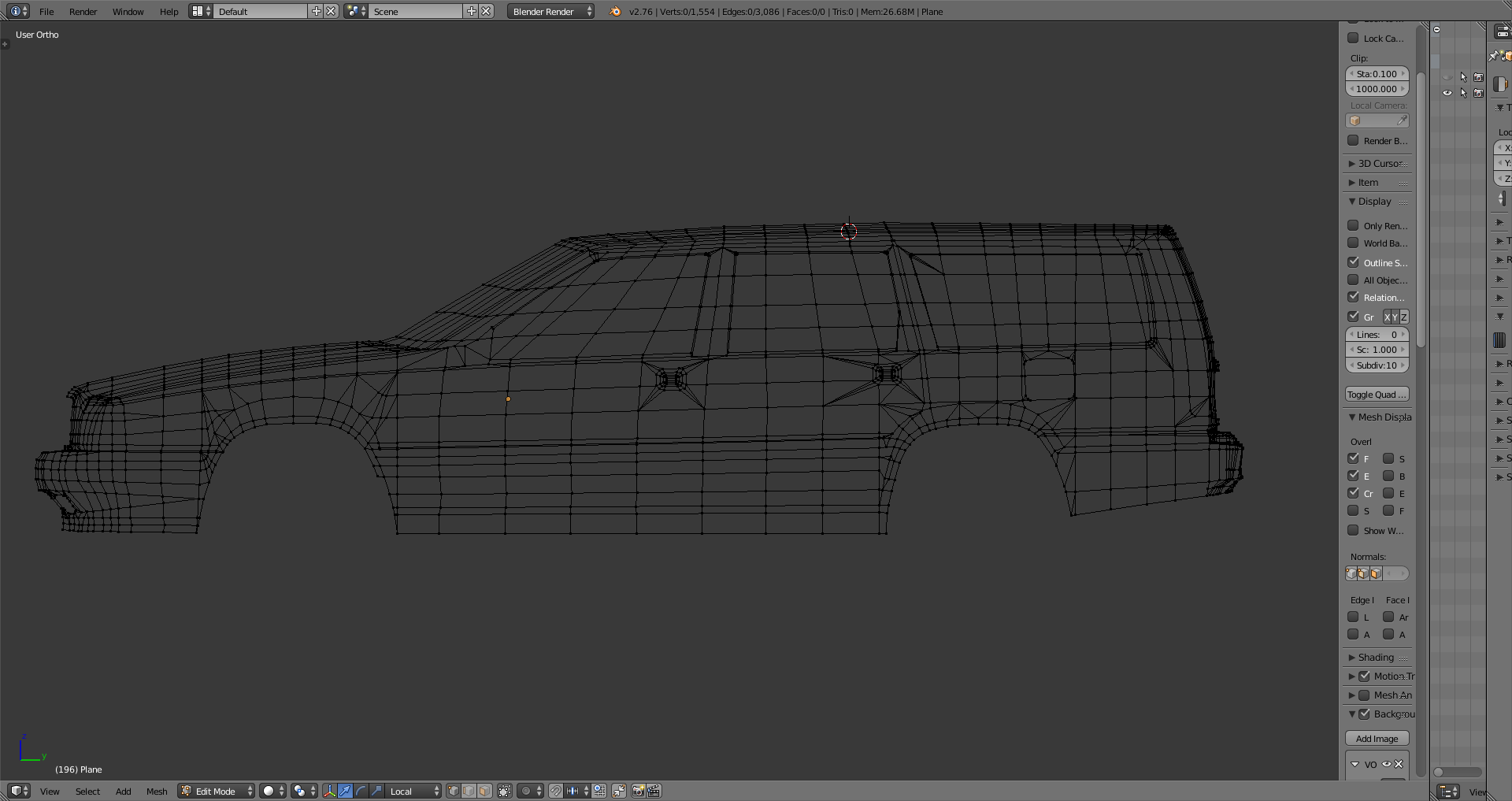The height and width of the screenshot is (801, 1512).
Task: Toggle limit selection to visible icon
Action: click(505, 791)
